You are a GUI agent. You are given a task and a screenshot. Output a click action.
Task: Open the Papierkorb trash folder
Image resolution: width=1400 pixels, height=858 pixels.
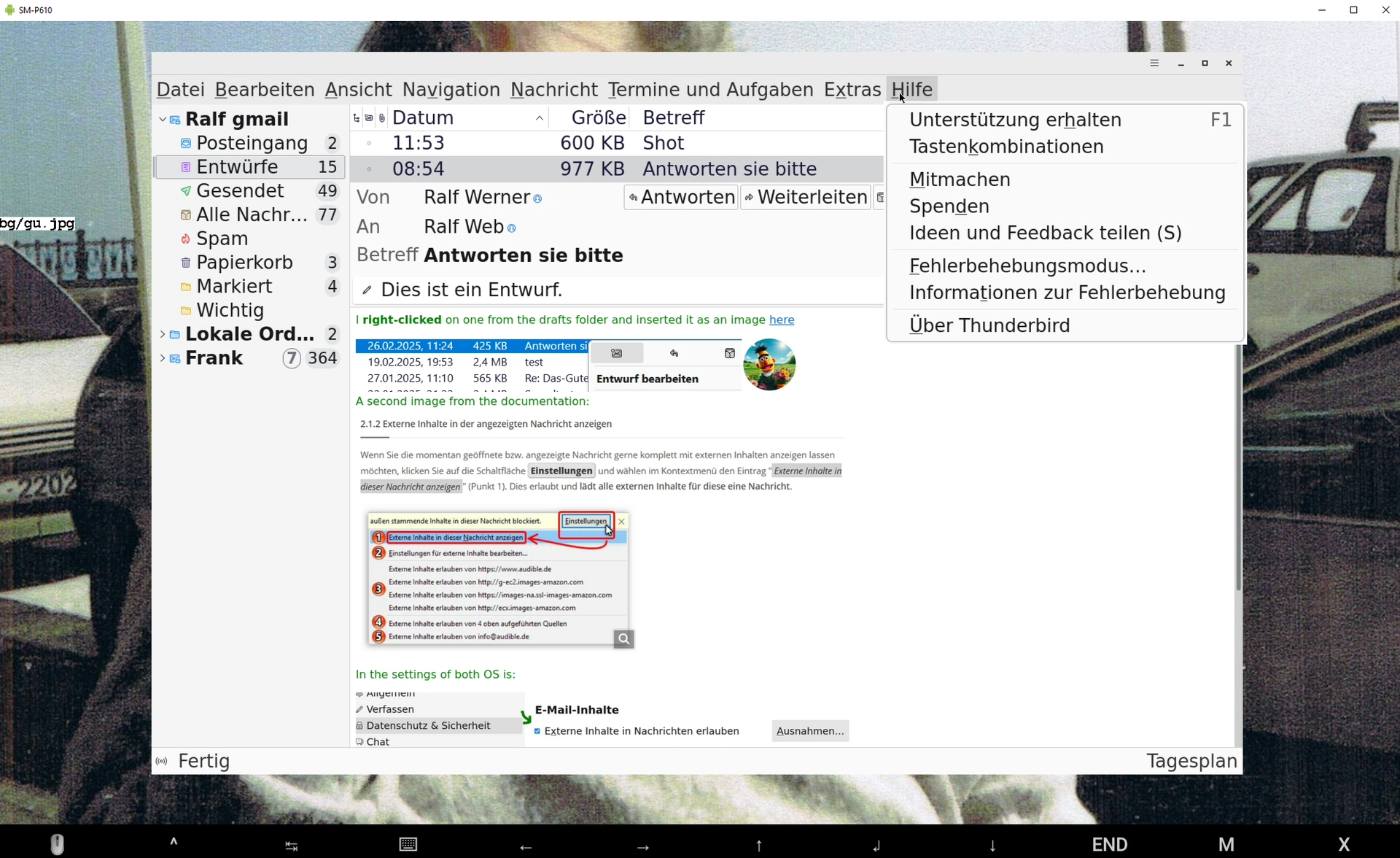(244, 263)
